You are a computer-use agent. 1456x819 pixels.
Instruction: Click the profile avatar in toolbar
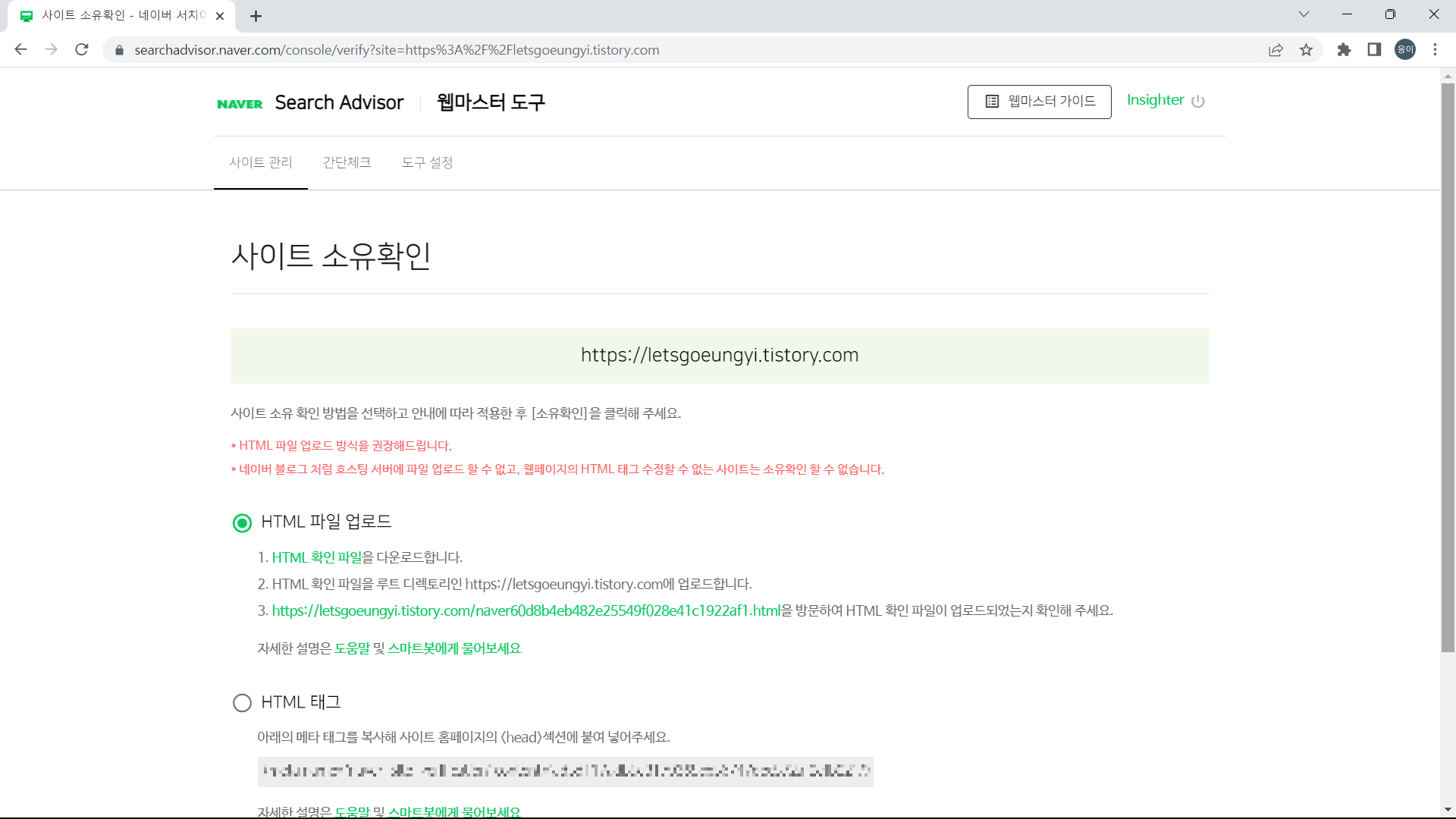coord(1405,49)
